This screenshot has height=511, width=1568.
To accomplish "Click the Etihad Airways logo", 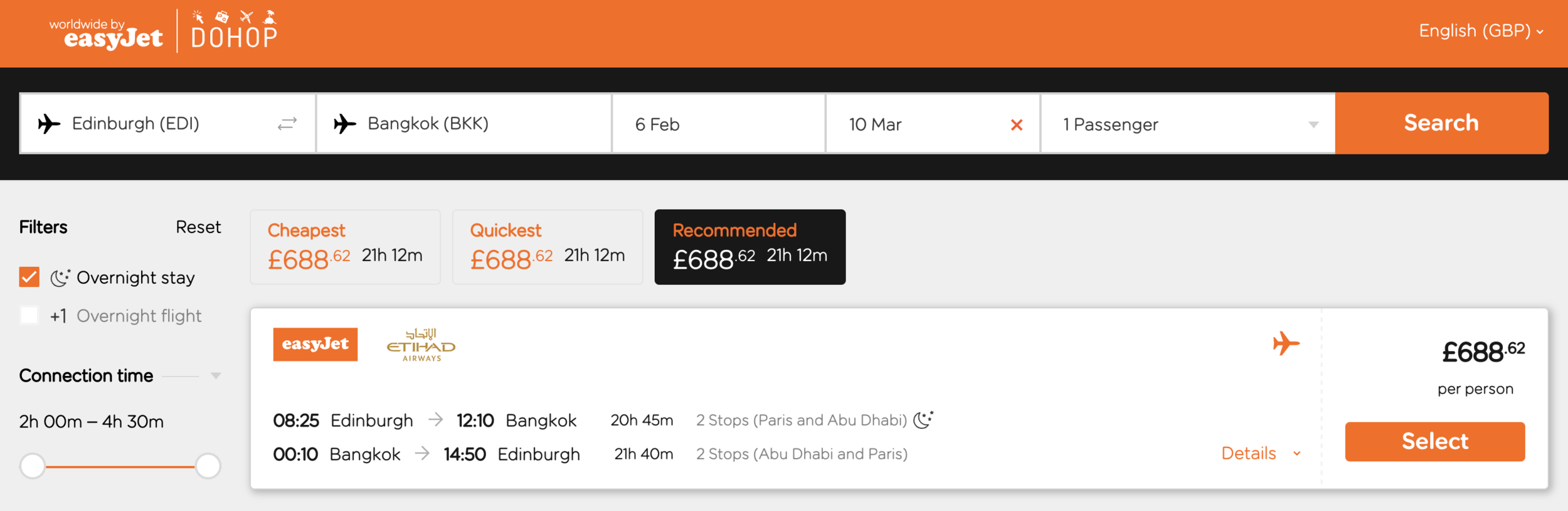I will 421,345.
